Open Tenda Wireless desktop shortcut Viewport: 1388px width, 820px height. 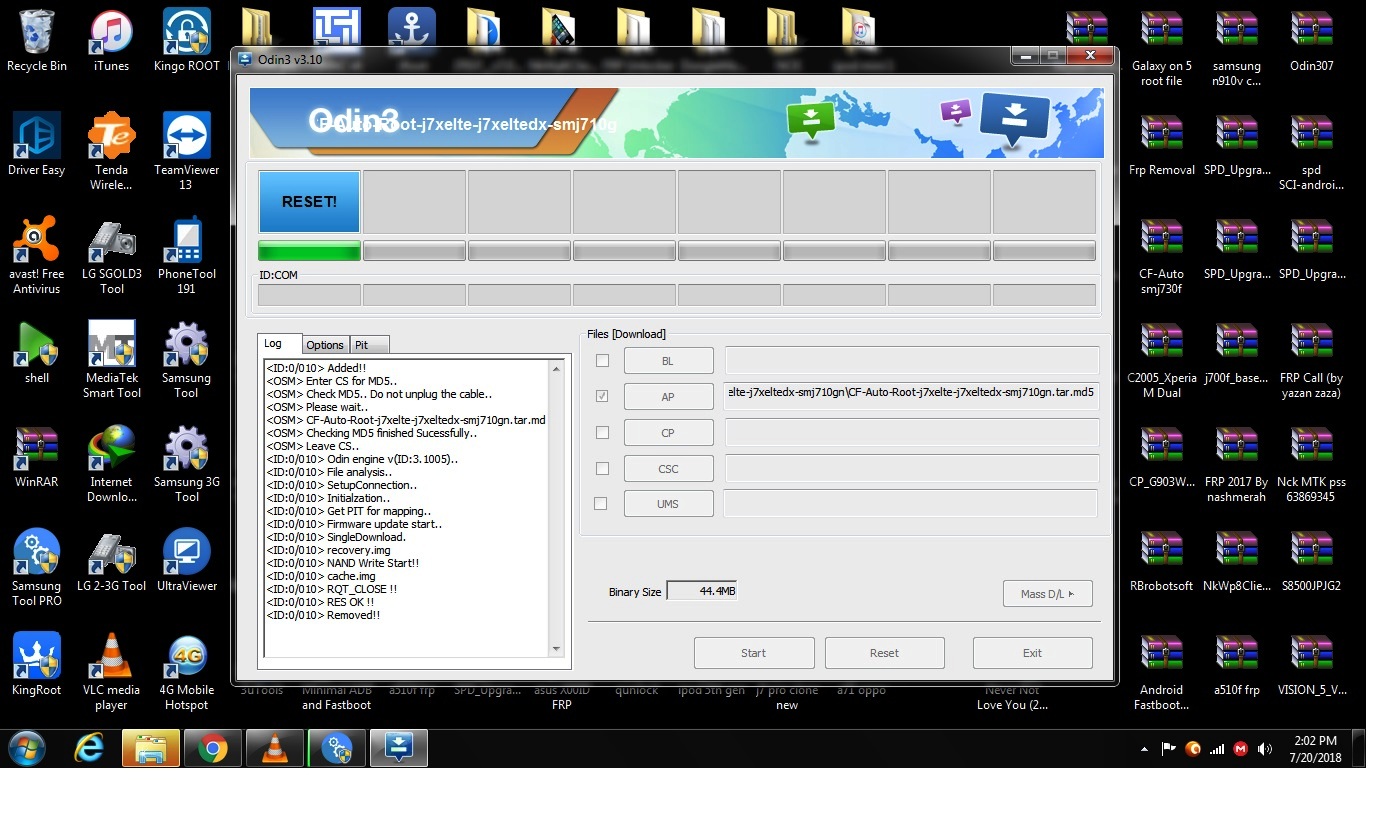pyautogui.click(x=111, y=151)
